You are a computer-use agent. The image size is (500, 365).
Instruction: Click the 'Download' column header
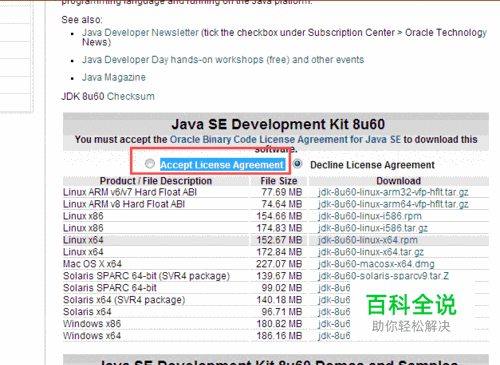(x=399, y=181)
